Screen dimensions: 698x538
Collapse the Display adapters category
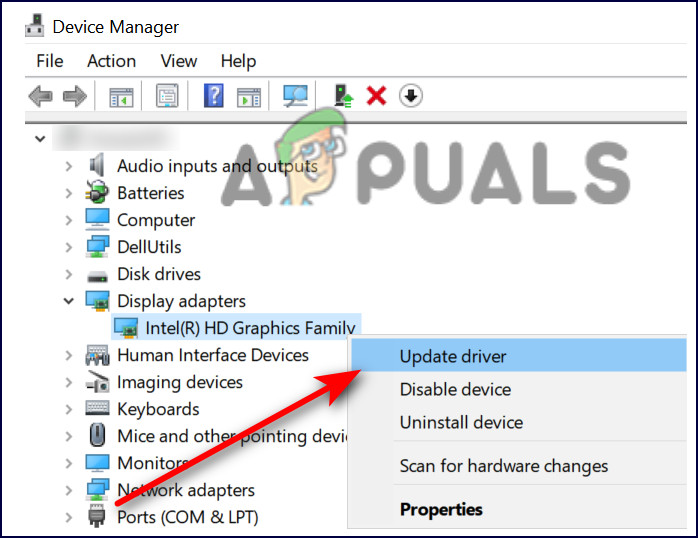[x=69, y=301]
